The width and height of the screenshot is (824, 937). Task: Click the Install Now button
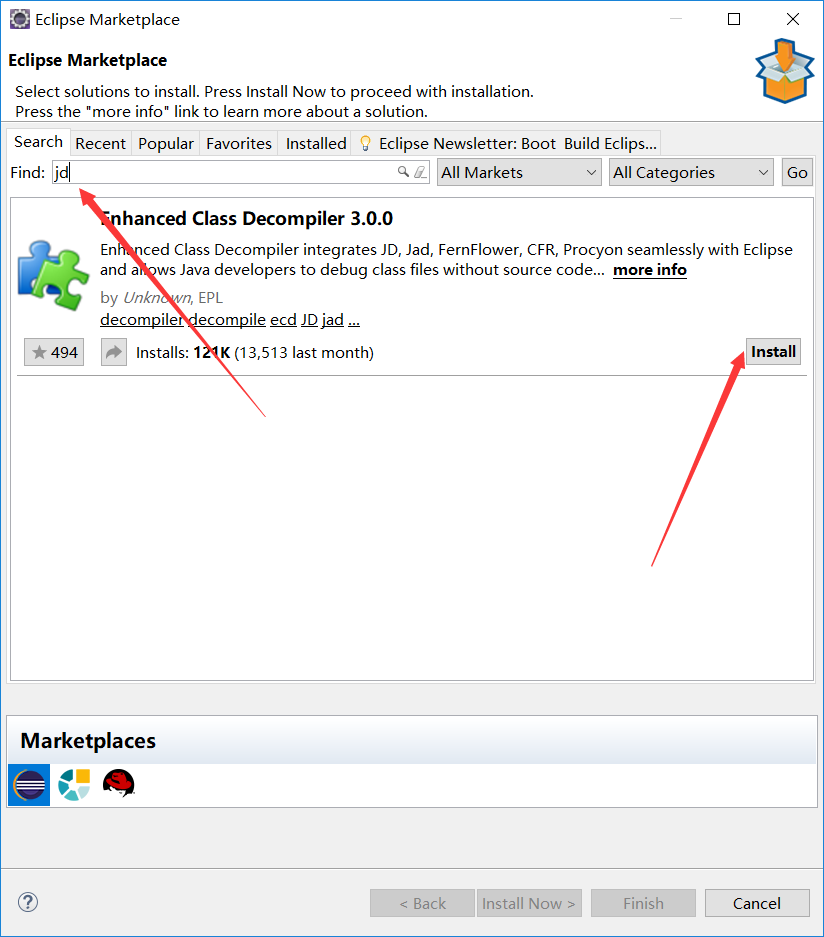(x=528, y=903)
